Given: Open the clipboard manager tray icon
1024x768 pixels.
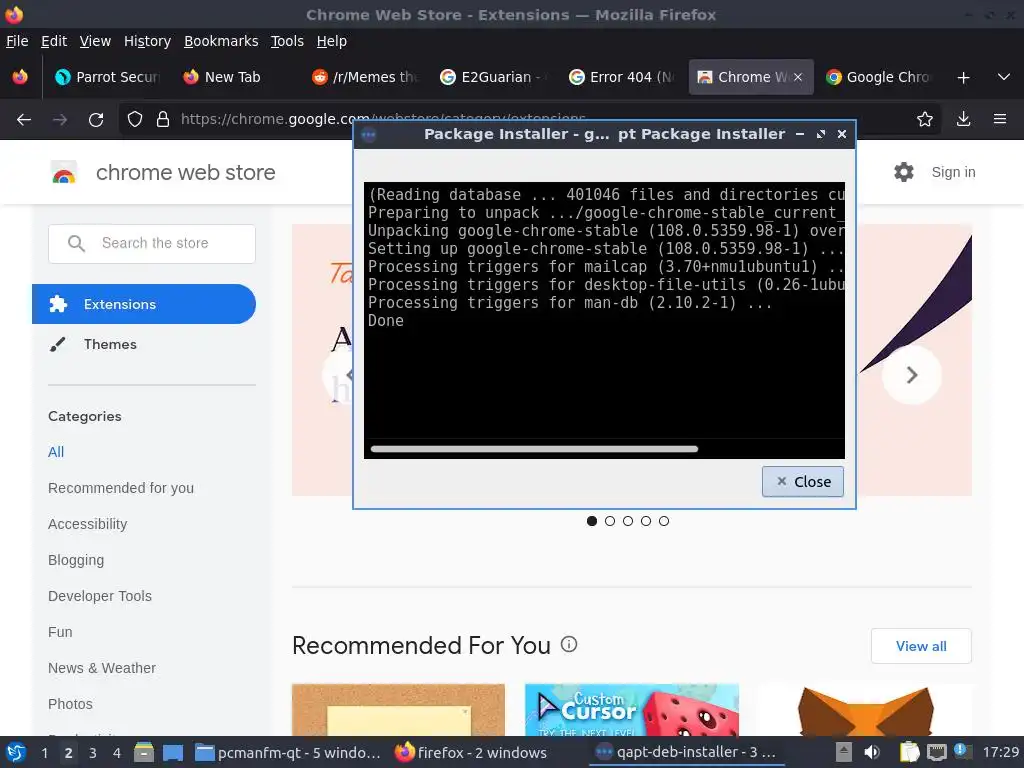Looking at the screenshot, I should pos(909,752).
